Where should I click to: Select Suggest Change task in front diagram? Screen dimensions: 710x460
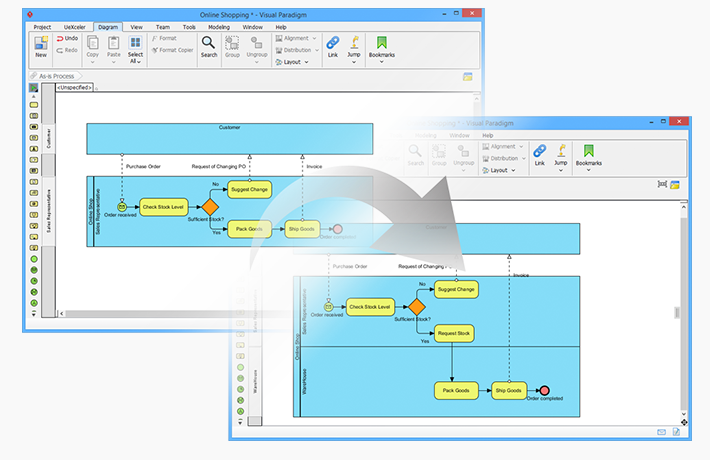pos(456,289)
